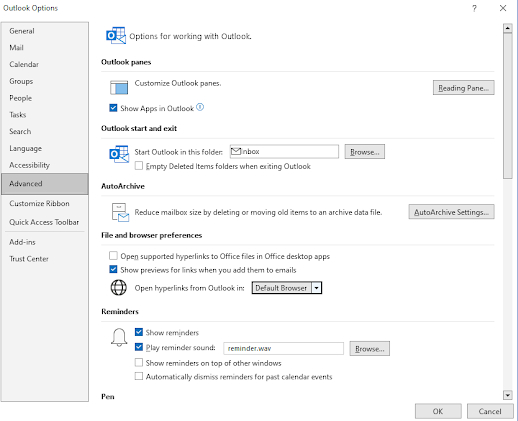
Task: Confirm changes with the OK button
Action: [x=438, y=411]
